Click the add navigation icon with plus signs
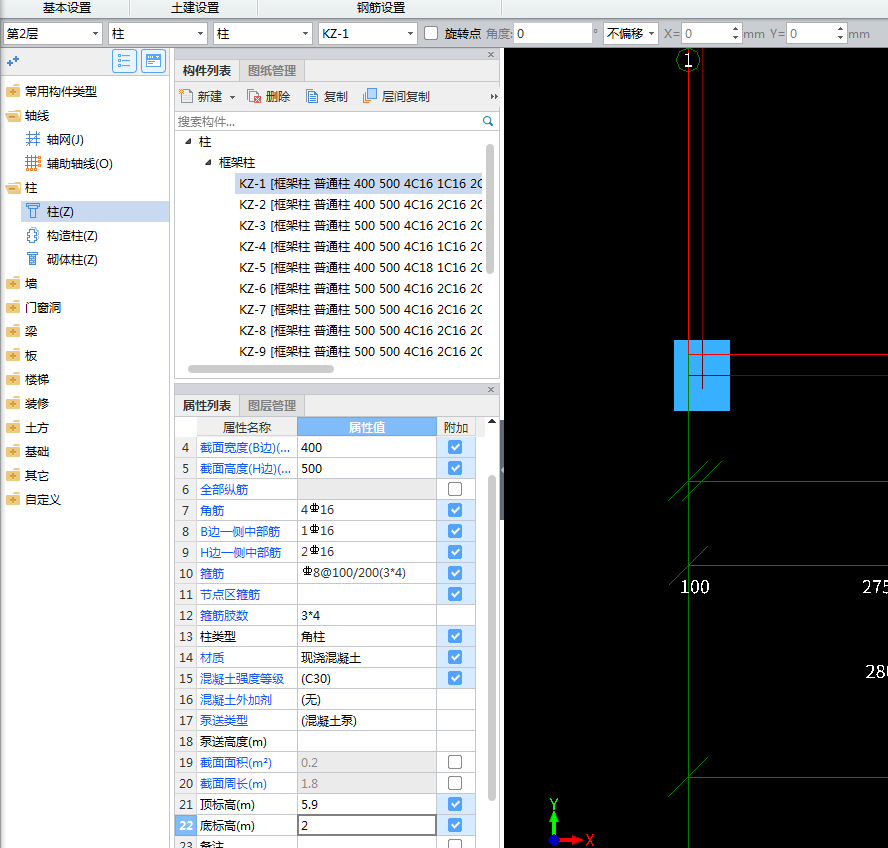 click(12, 61)
